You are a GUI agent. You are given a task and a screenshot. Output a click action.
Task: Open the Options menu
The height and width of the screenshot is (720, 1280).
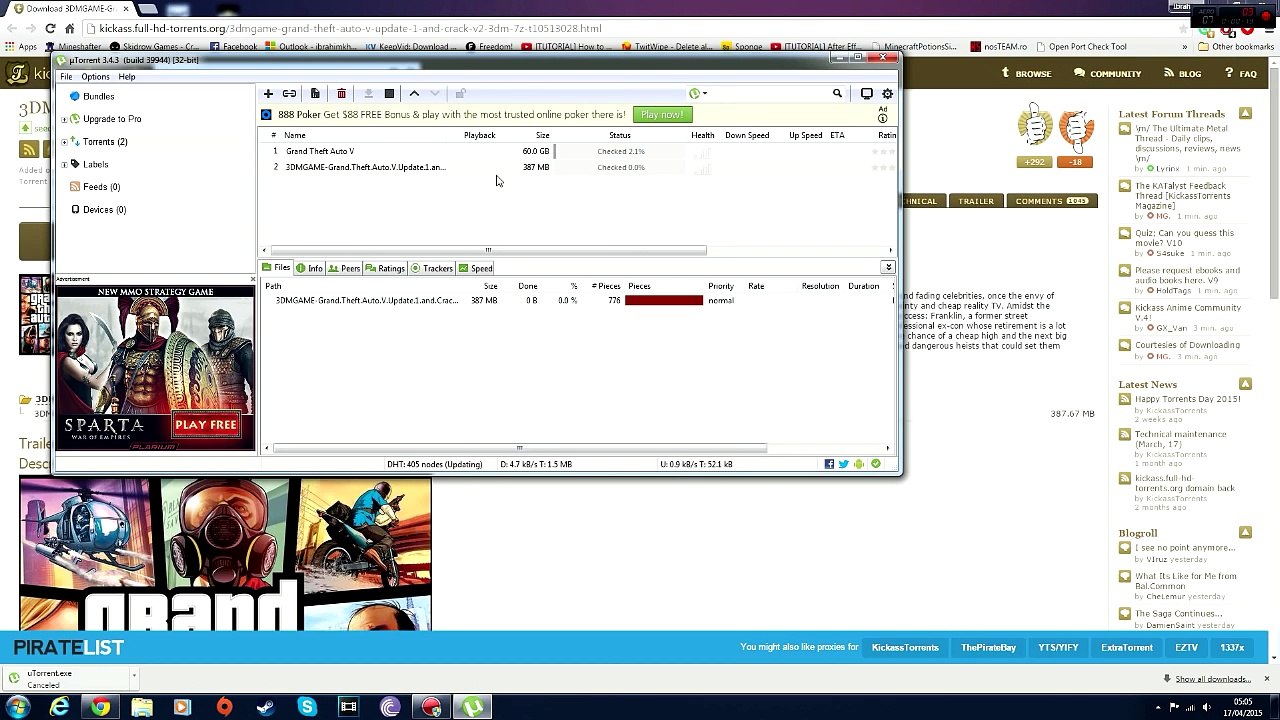[95, 77]
